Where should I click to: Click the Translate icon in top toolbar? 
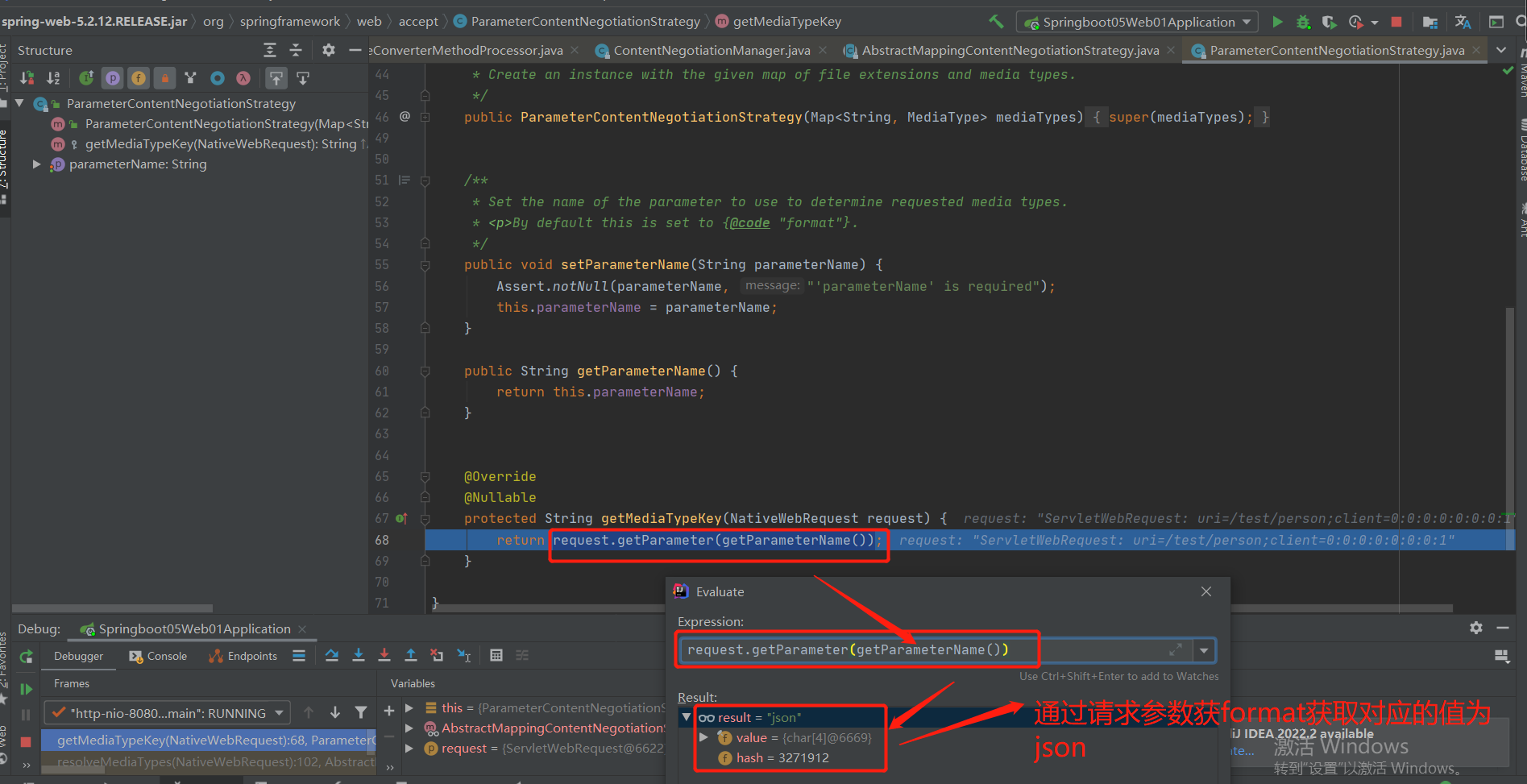click(1463, 22)
